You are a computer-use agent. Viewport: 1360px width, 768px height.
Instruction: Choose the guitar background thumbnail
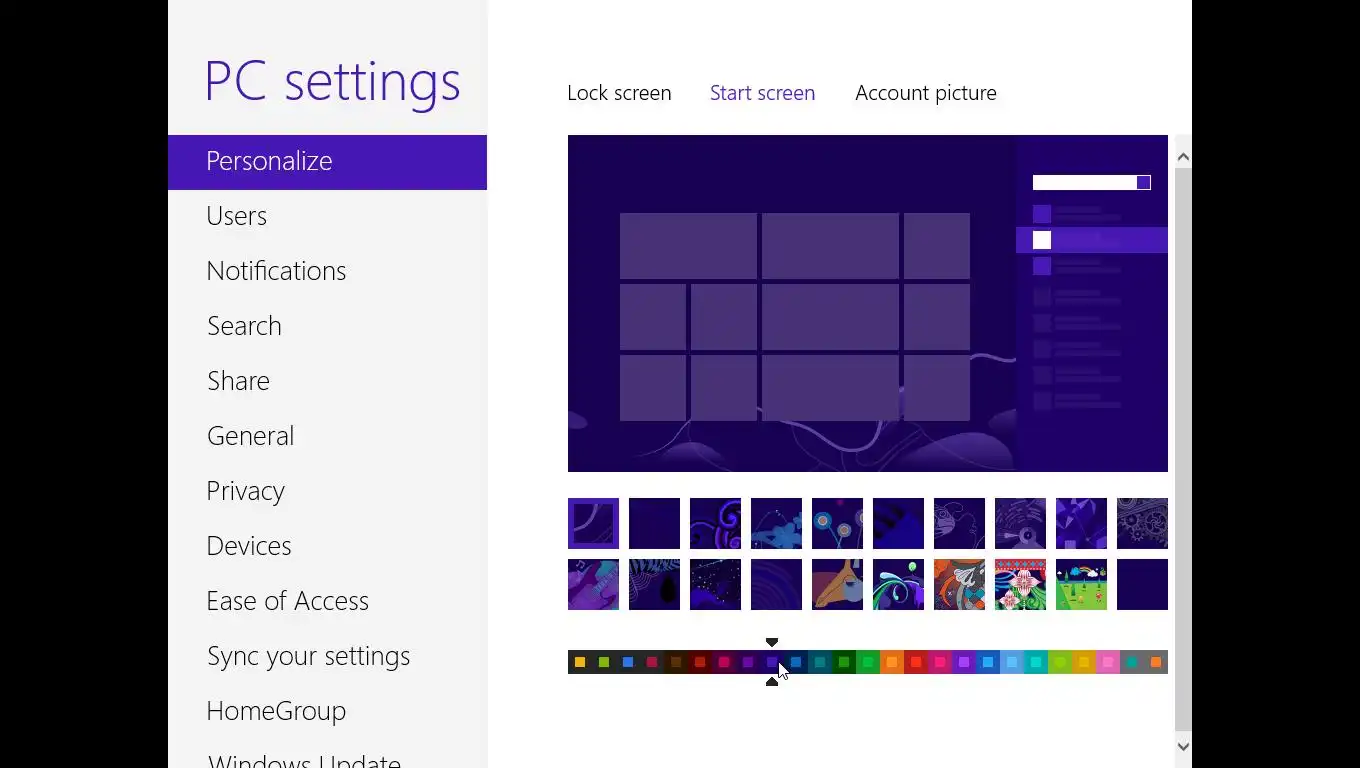(593, 584)
